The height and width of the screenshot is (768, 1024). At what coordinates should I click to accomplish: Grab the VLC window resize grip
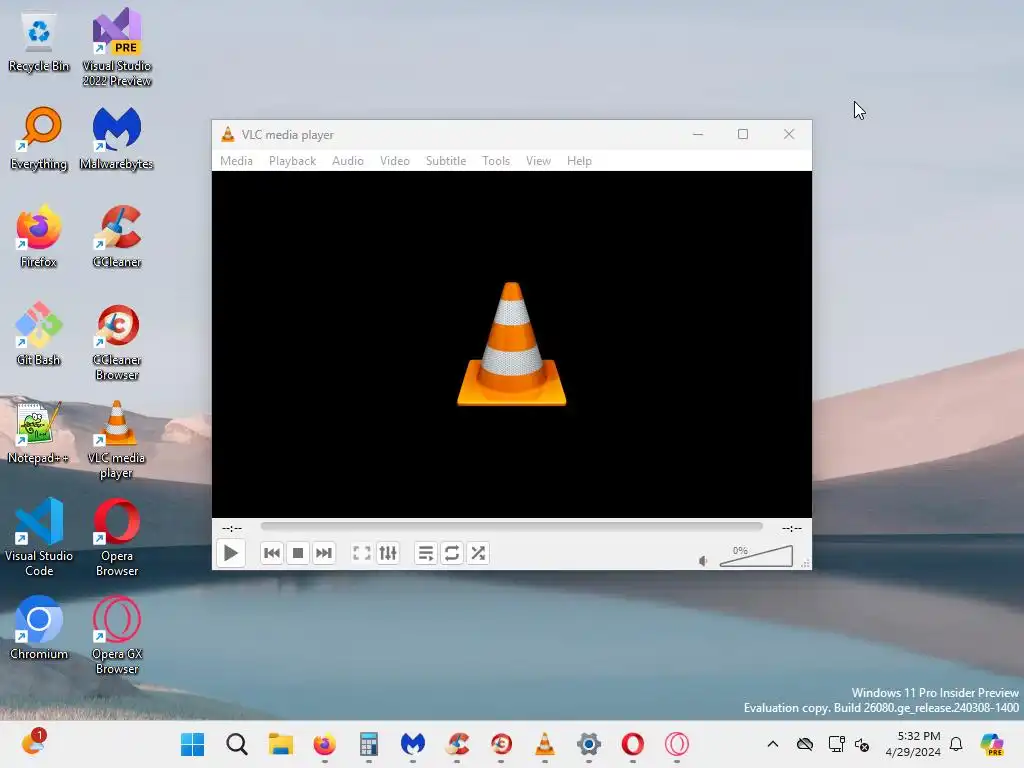805,563
